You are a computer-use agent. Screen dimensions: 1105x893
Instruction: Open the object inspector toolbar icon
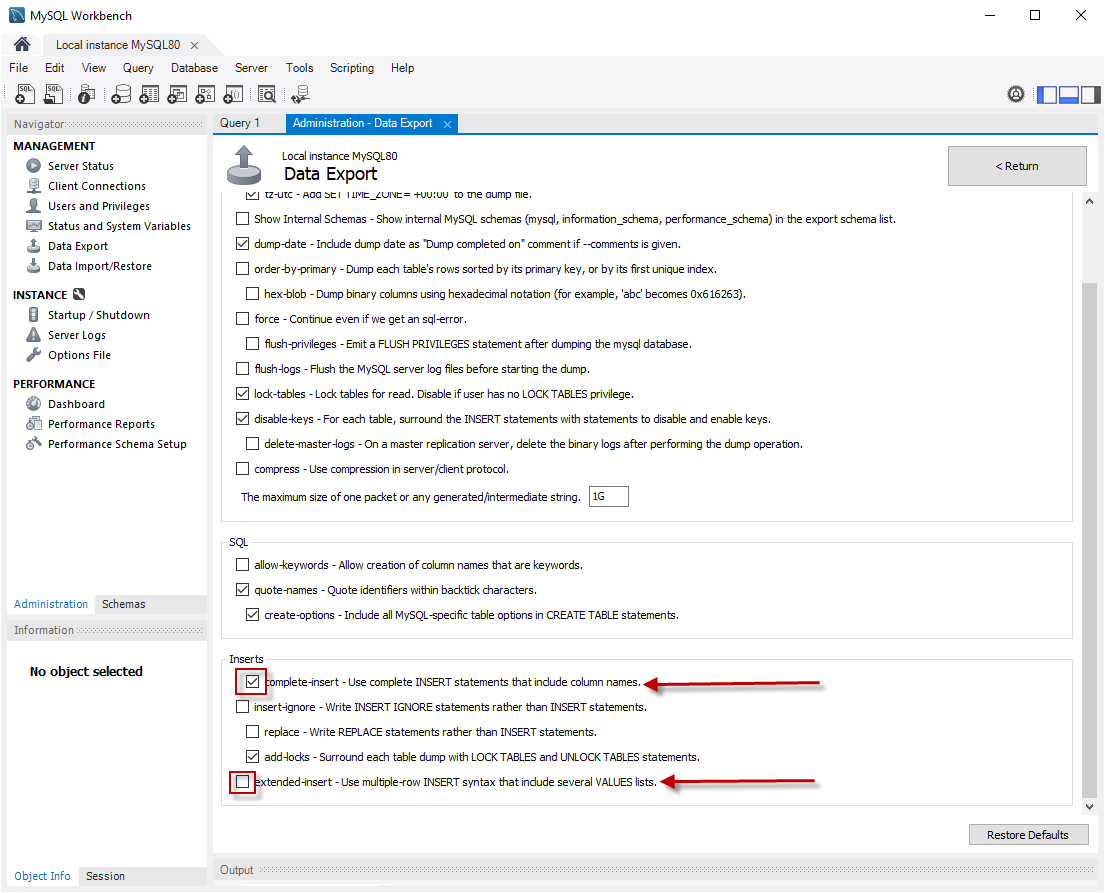pos(86,94)
